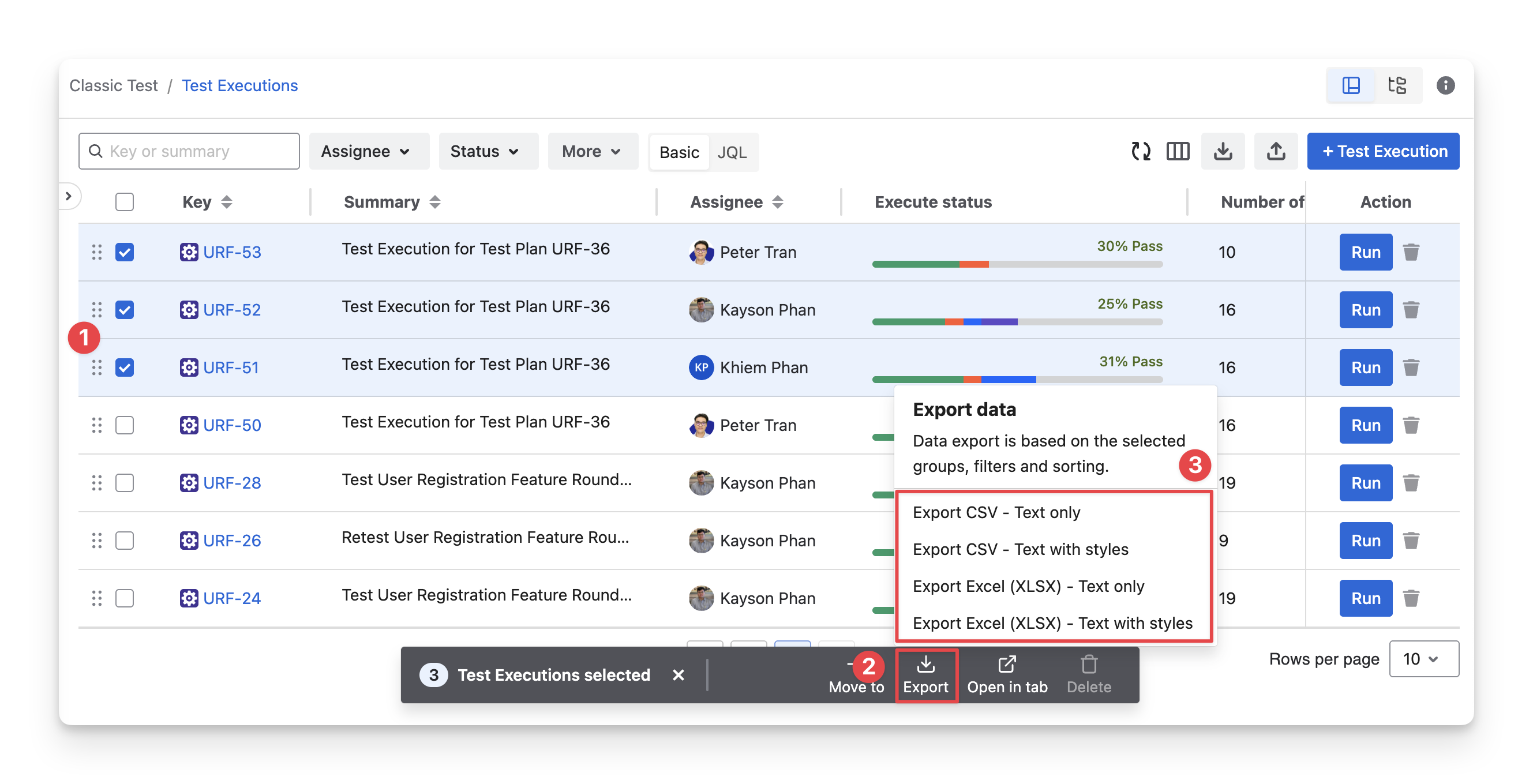Expand the Status filter dropdown
This screenshot has width=1533, height=784.
485,151
